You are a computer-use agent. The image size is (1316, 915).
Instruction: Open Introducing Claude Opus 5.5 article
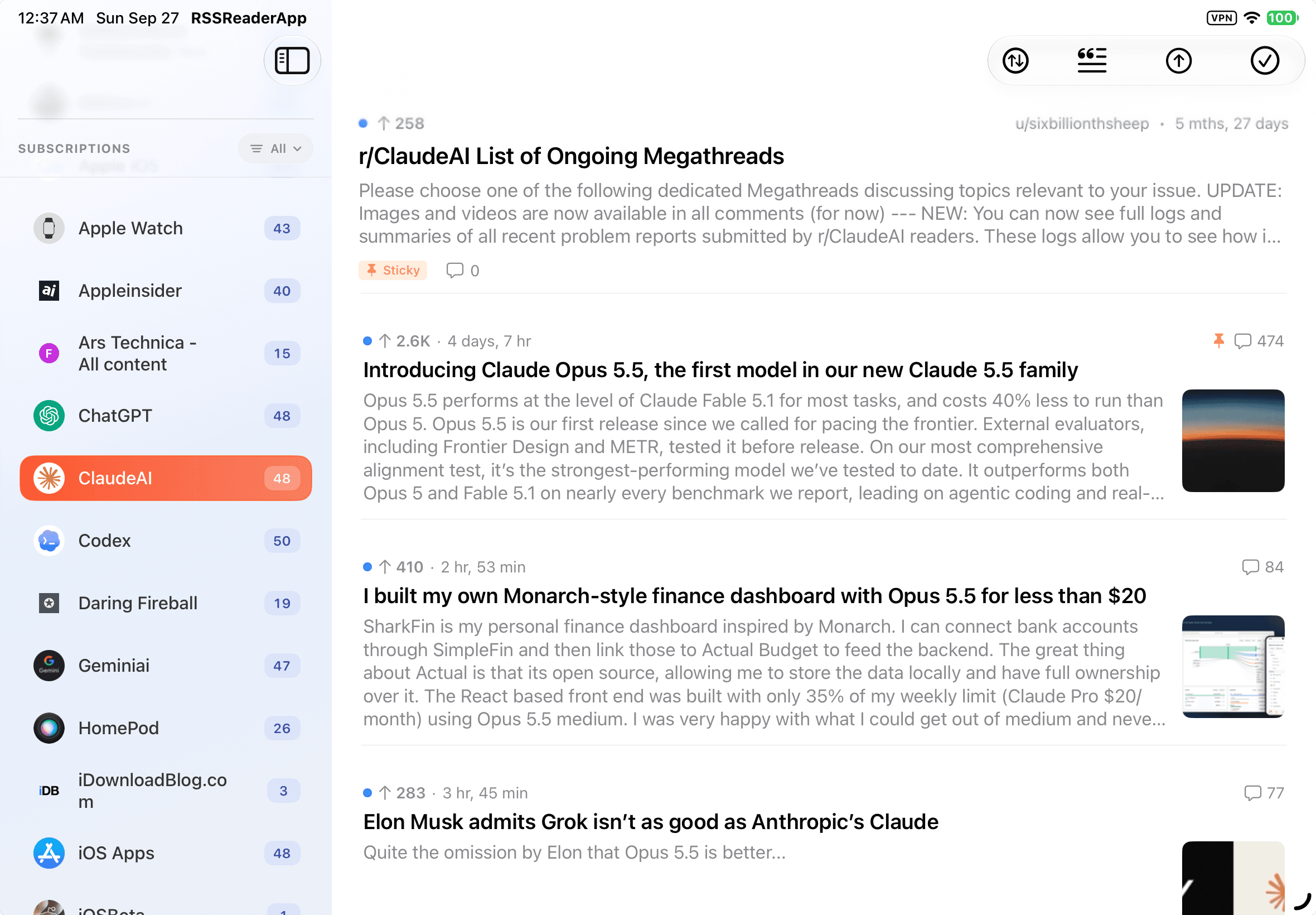pyautogui.click(x=720, y=370)
